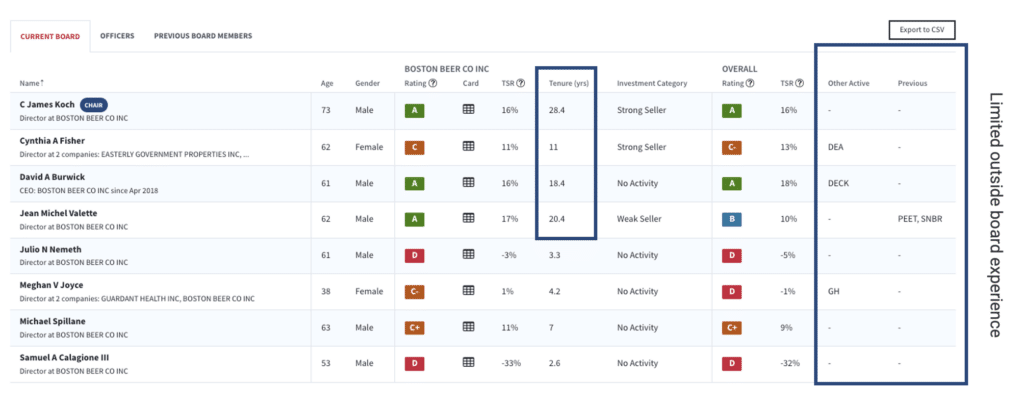This screenshot has width=1024, height=405.
Task: Click the age value 38
Action: [325, 291]
